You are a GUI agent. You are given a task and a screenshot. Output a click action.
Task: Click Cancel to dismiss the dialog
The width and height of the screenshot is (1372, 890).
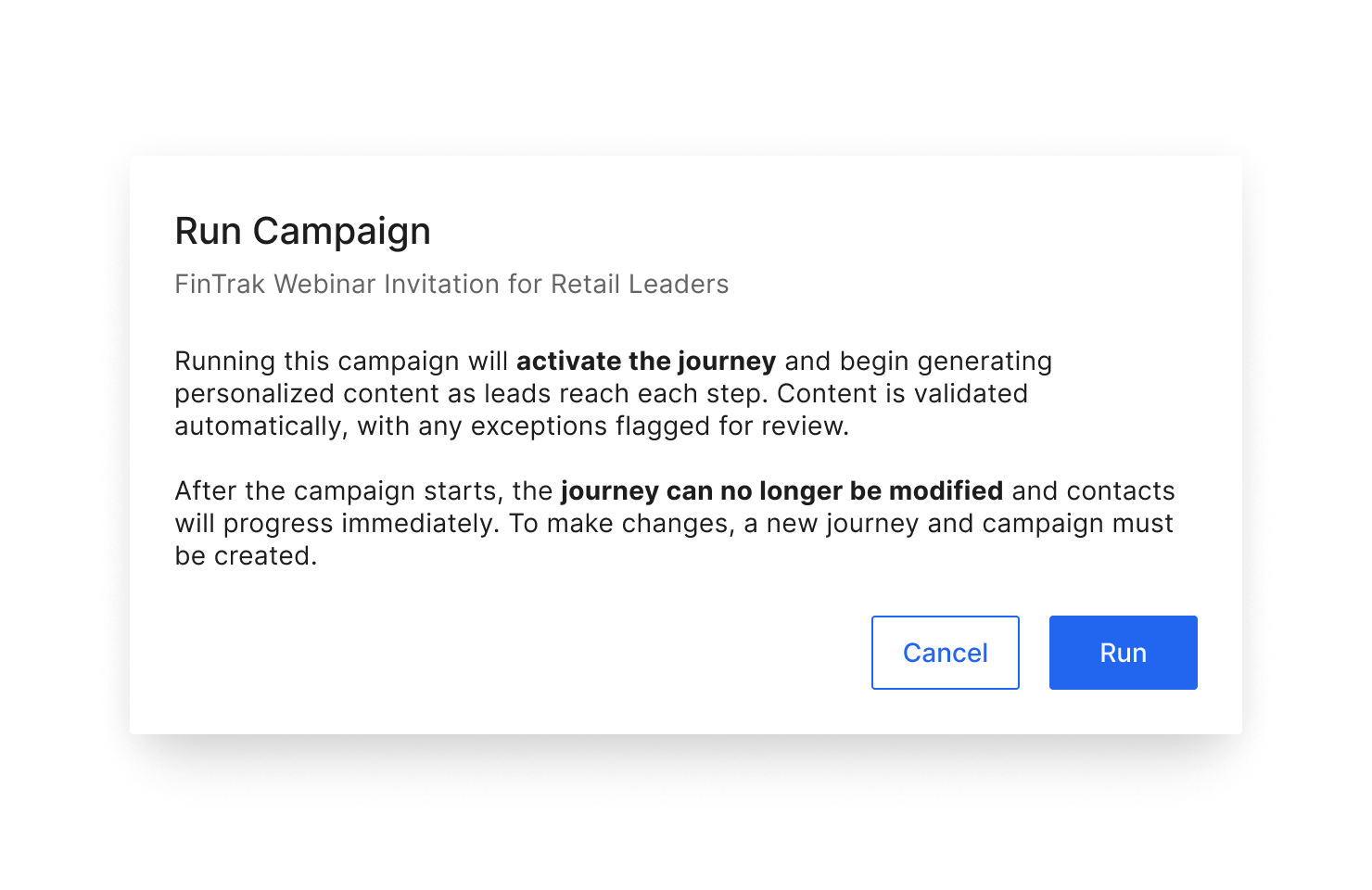tap(945, 653)
